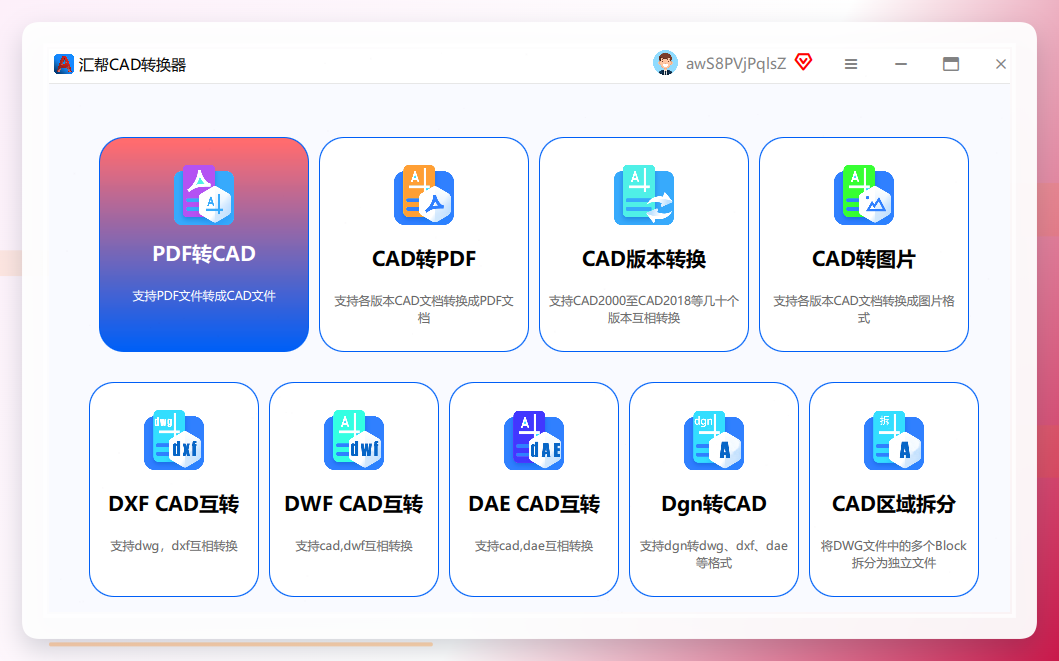Screen dimensions: 1059x661
Task: Click description 支持PDF文件转成CAD文件
Action: [x=204, y=296]
